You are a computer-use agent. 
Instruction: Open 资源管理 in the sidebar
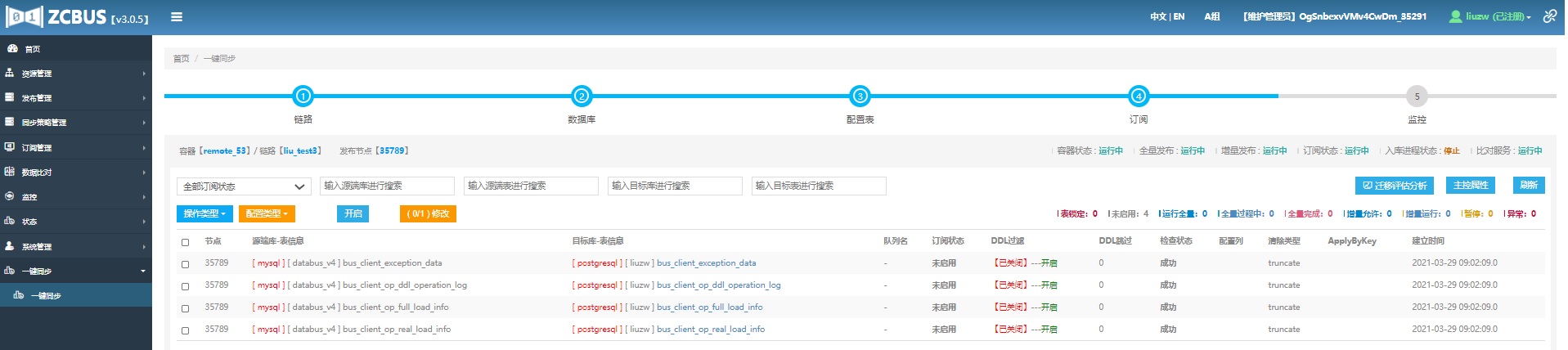click(37, 74)
